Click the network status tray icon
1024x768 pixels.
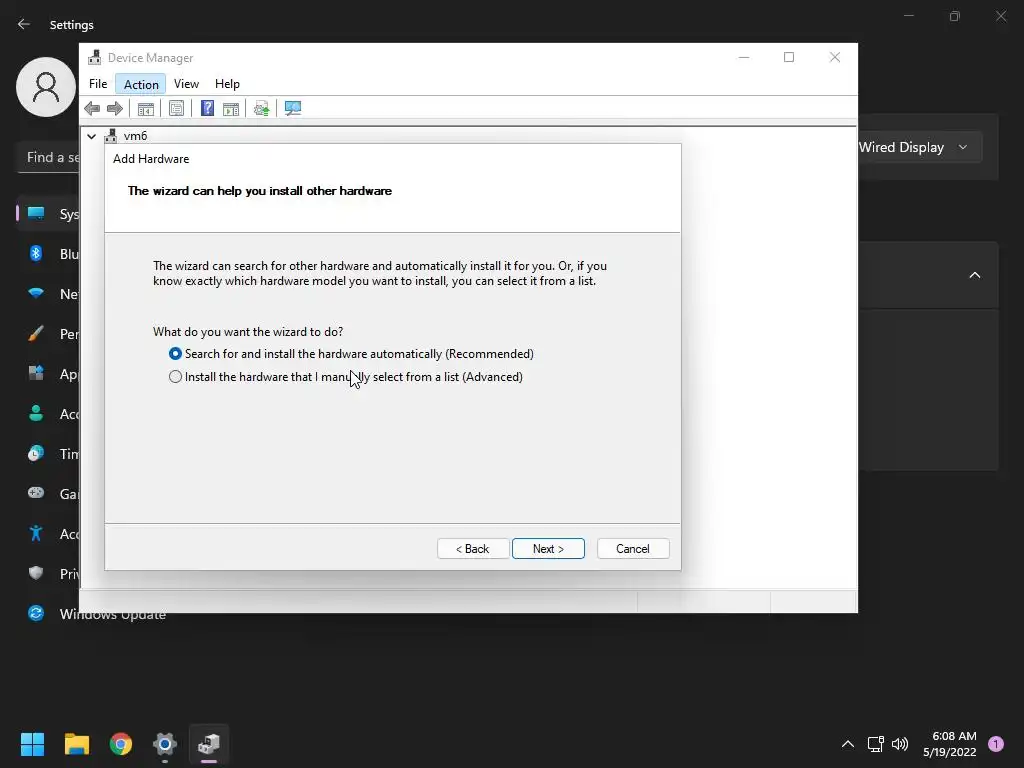coord(875,744)
